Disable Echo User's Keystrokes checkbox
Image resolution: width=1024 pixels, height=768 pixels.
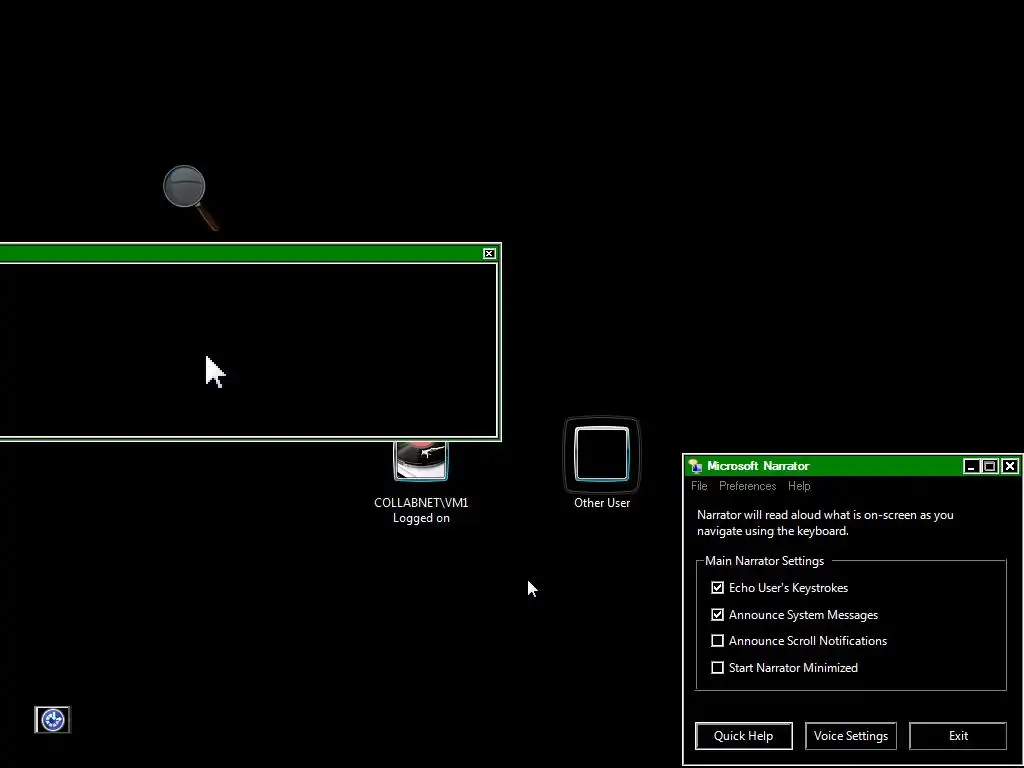pyautogui.click(x=717, y=588)
